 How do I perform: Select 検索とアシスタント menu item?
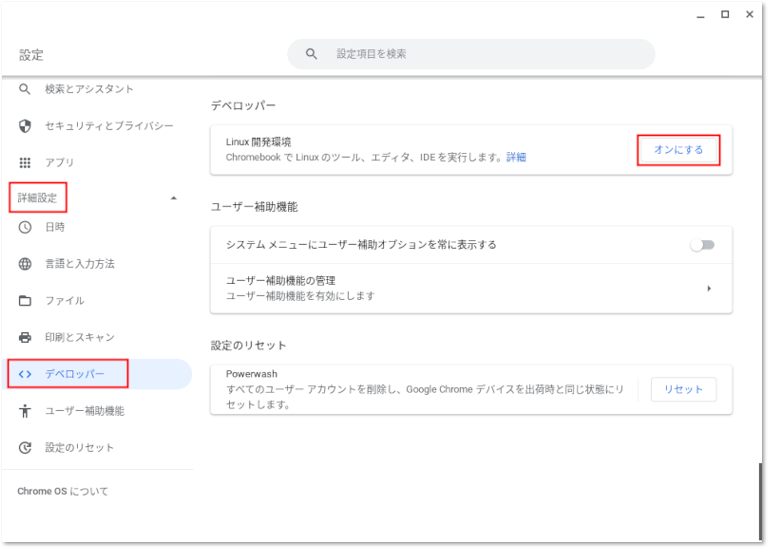point(89,89)
